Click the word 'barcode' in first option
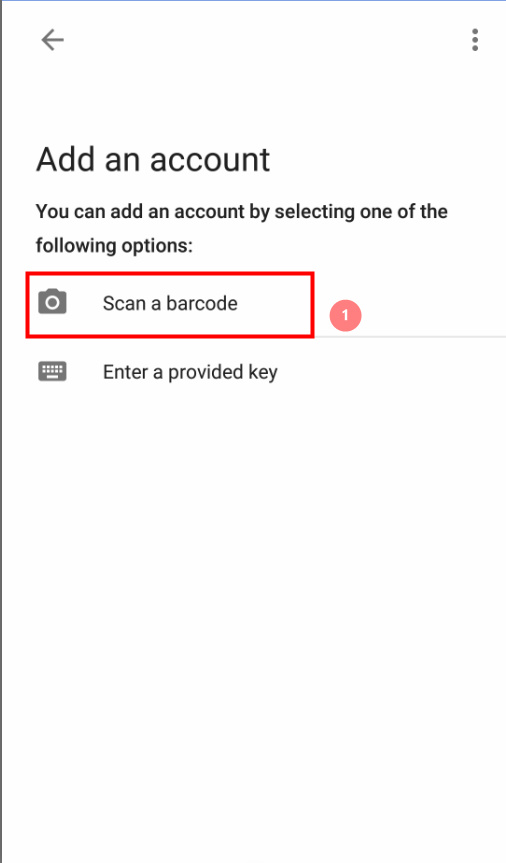Viewport: 506px width, 863px height. point(202,303)
